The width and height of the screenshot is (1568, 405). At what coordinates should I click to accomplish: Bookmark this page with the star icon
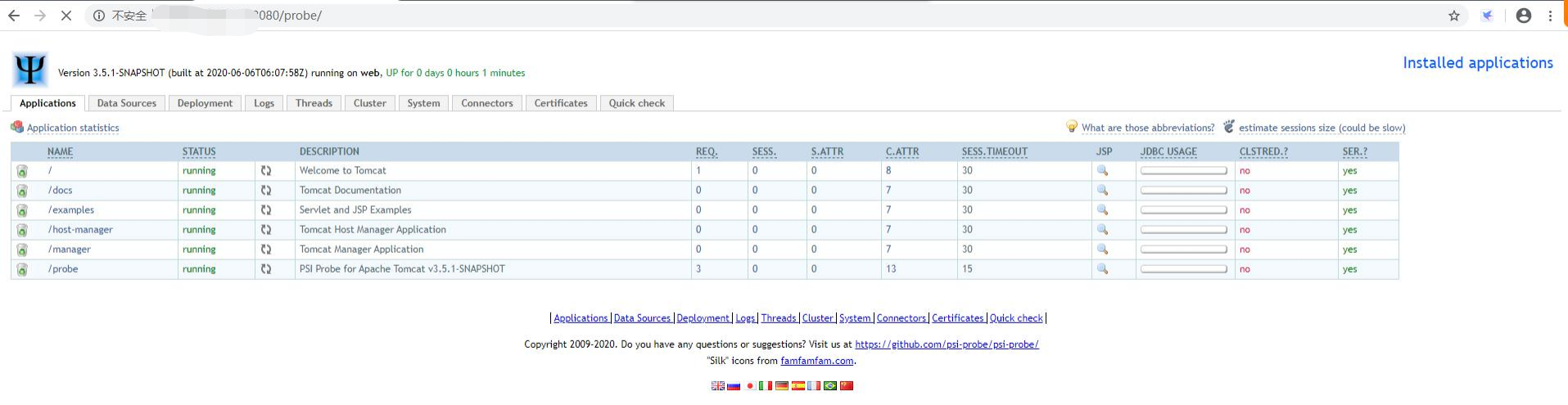point(1454,16)
